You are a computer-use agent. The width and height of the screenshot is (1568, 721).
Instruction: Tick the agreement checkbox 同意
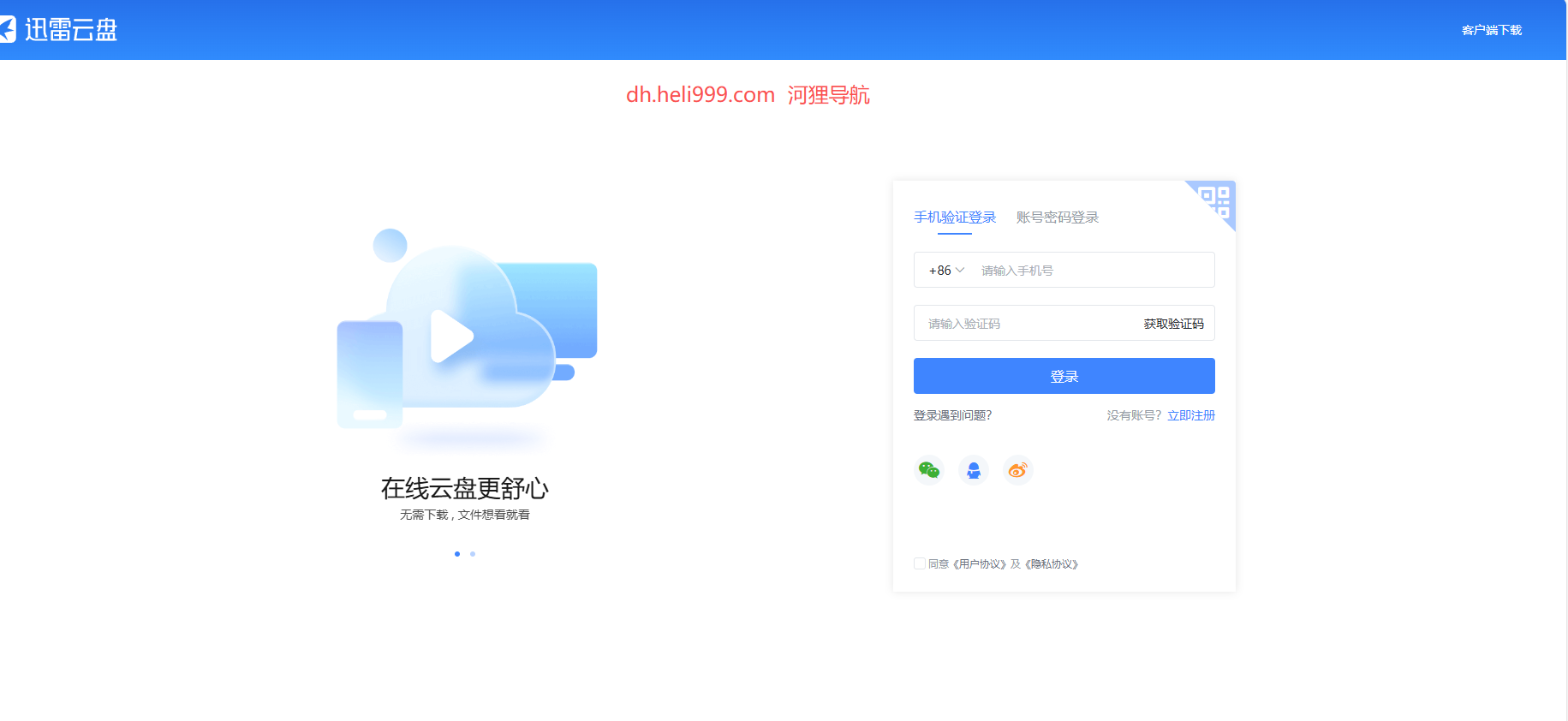point(920,563)
